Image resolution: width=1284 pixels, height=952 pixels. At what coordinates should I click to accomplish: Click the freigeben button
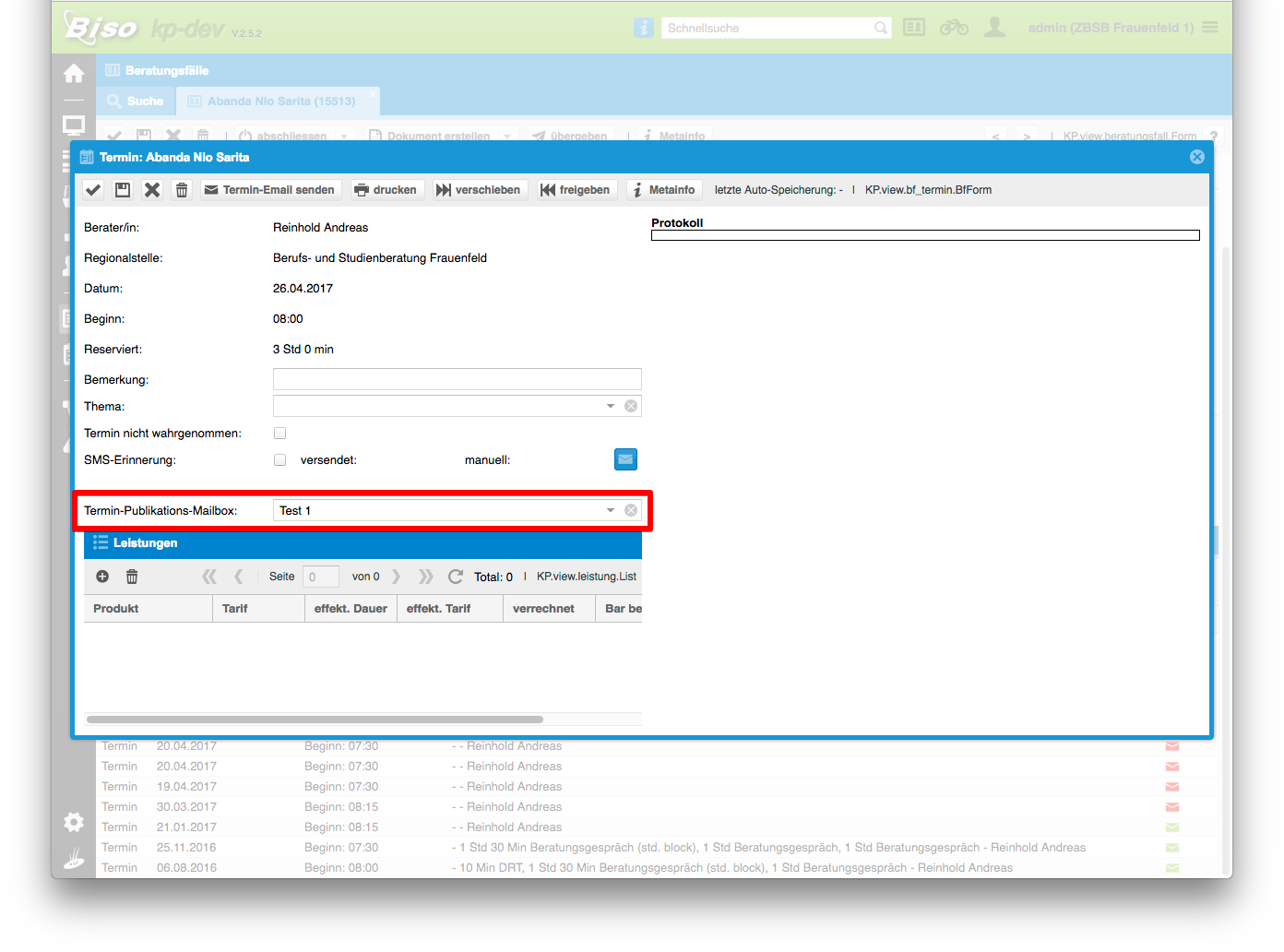pos(577,190)
